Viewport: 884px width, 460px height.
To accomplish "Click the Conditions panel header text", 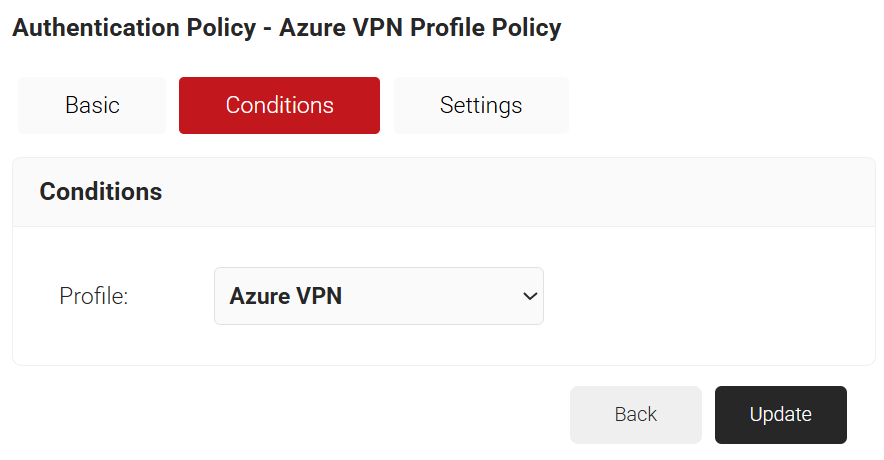I will 101,191.
